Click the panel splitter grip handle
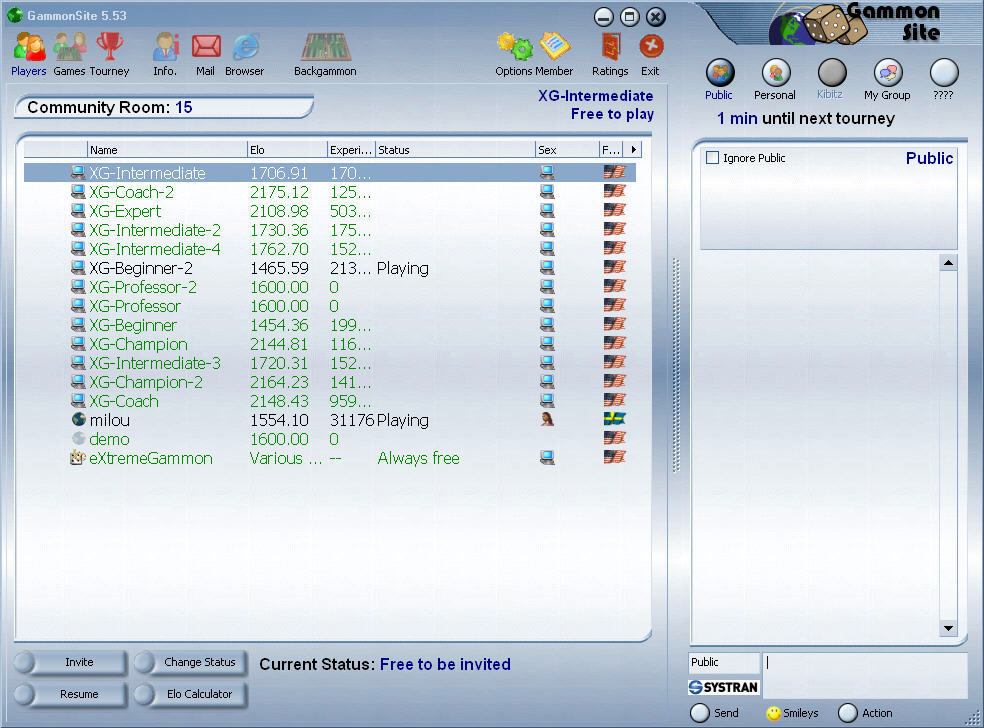Viewport: 984px width, 728px height. coord(676,364)
